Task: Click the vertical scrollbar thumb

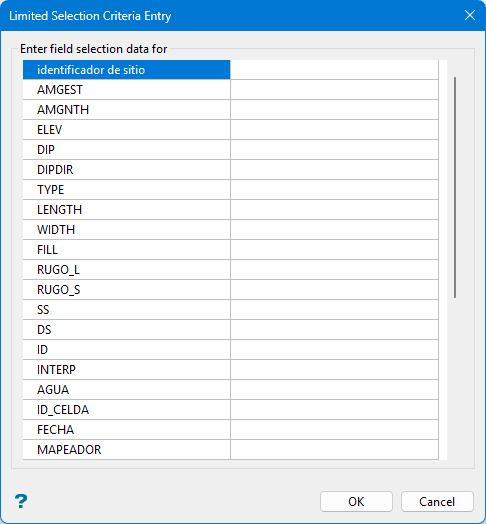Action: [x=455, y=187]
